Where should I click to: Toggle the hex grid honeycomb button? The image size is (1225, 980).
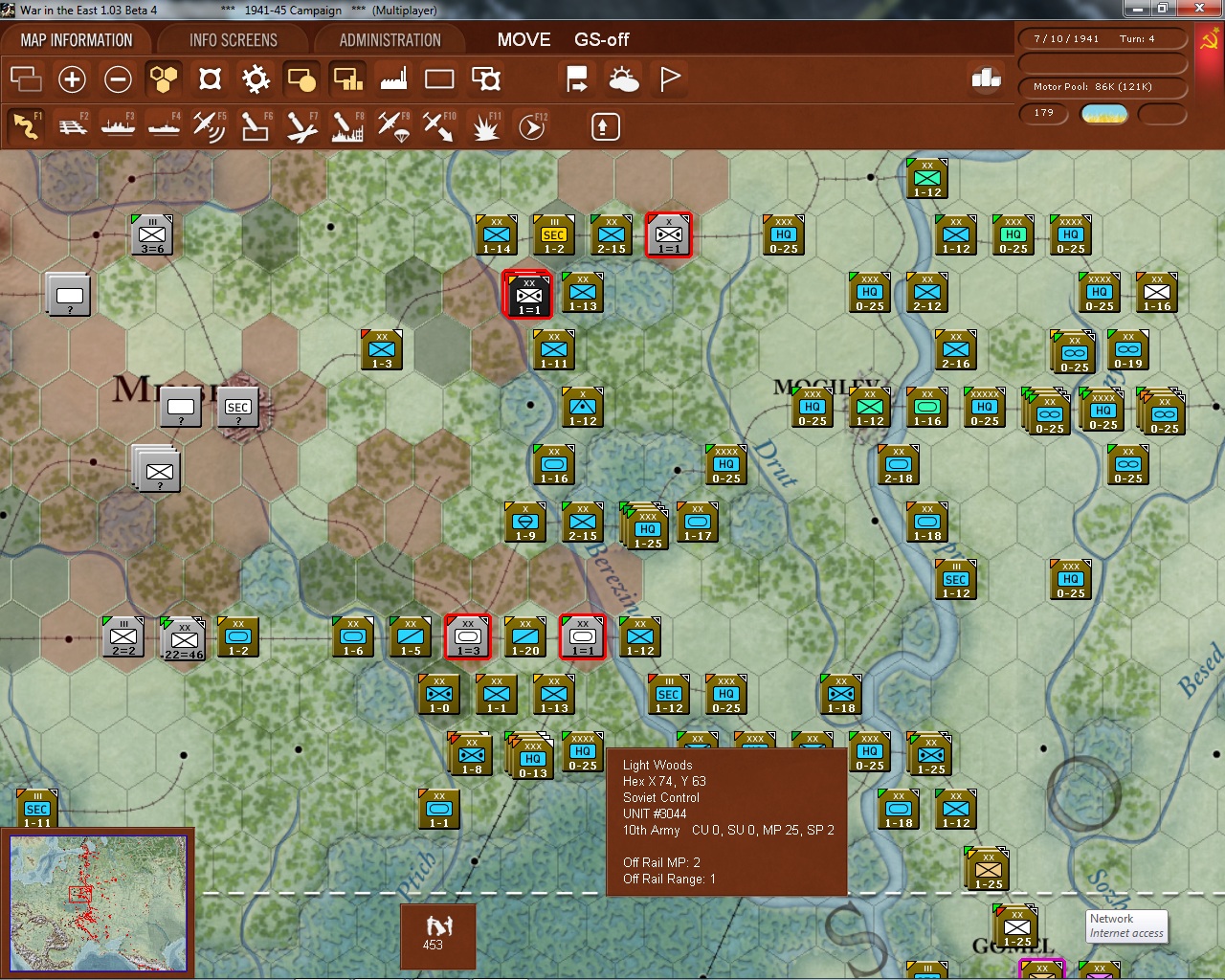coord(164,78)
